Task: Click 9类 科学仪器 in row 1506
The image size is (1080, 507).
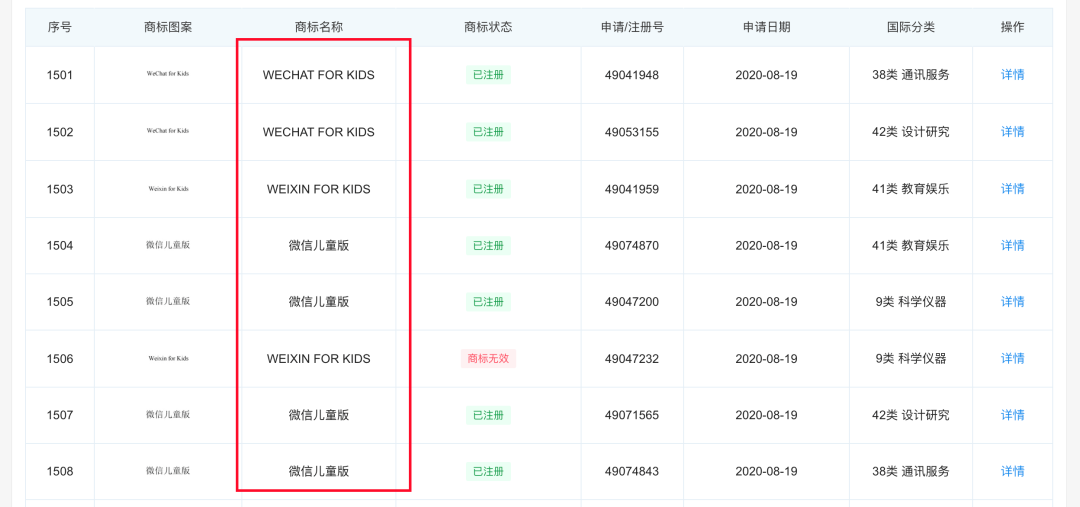Action: point(911,358)
